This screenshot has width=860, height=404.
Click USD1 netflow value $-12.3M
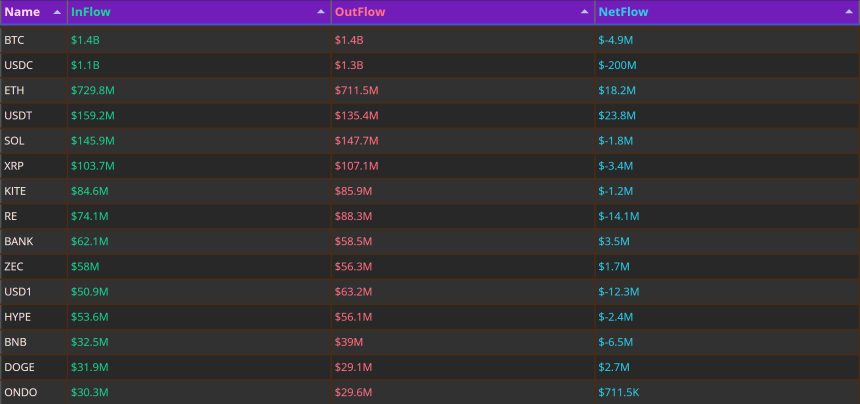point(619,292)
